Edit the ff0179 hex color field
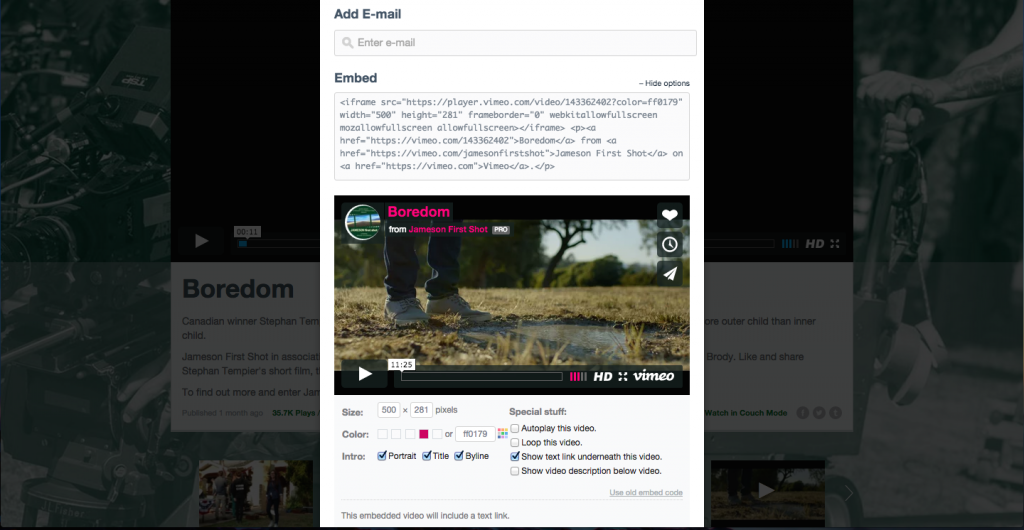1024x530 pixels. (475, 434)
